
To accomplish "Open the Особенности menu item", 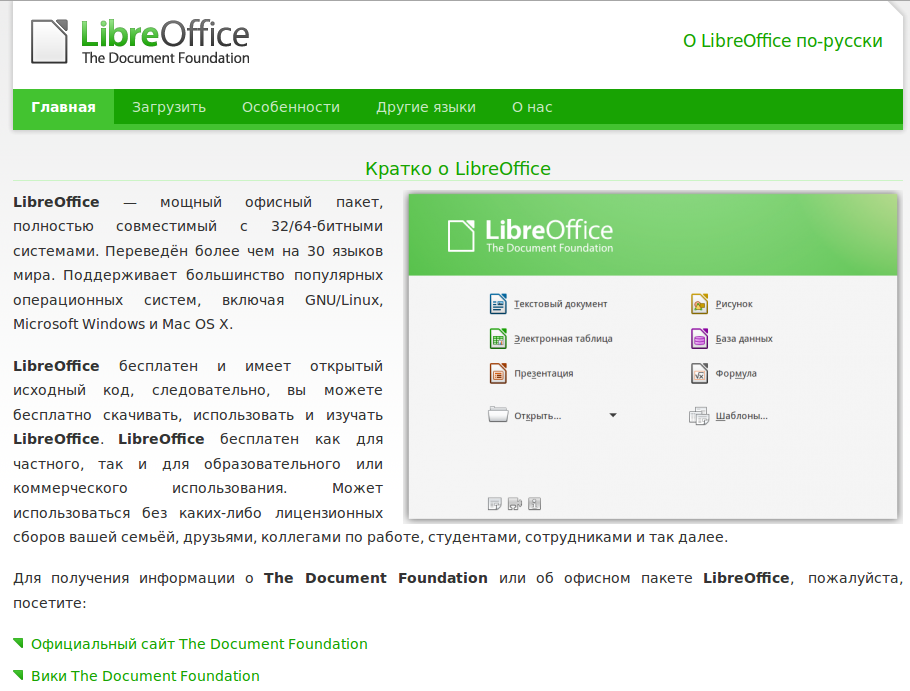I will click(x=291, y=108).
